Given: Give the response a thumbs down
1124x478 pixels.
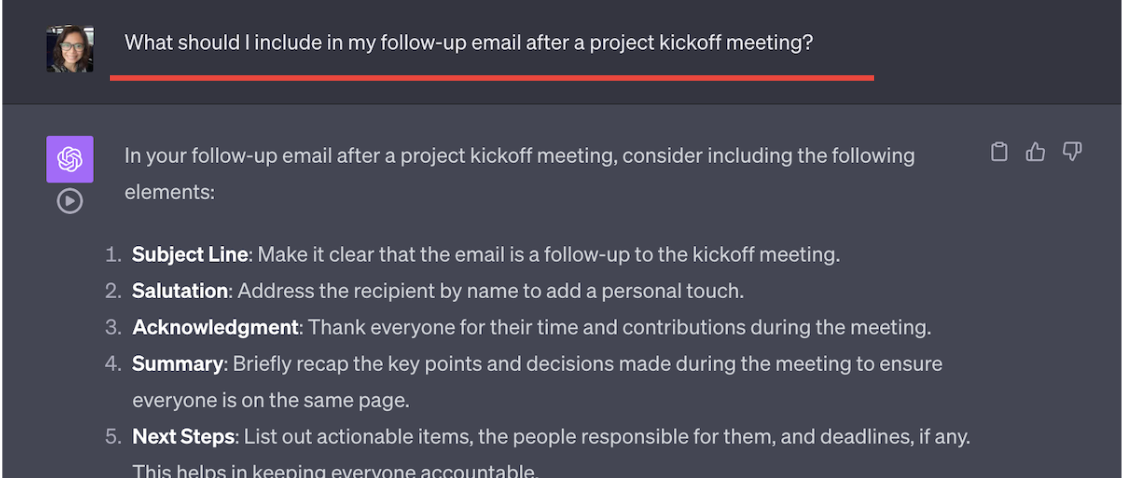Looking at the screenshot, I should pyautogui.click(x=1072, y=152).
